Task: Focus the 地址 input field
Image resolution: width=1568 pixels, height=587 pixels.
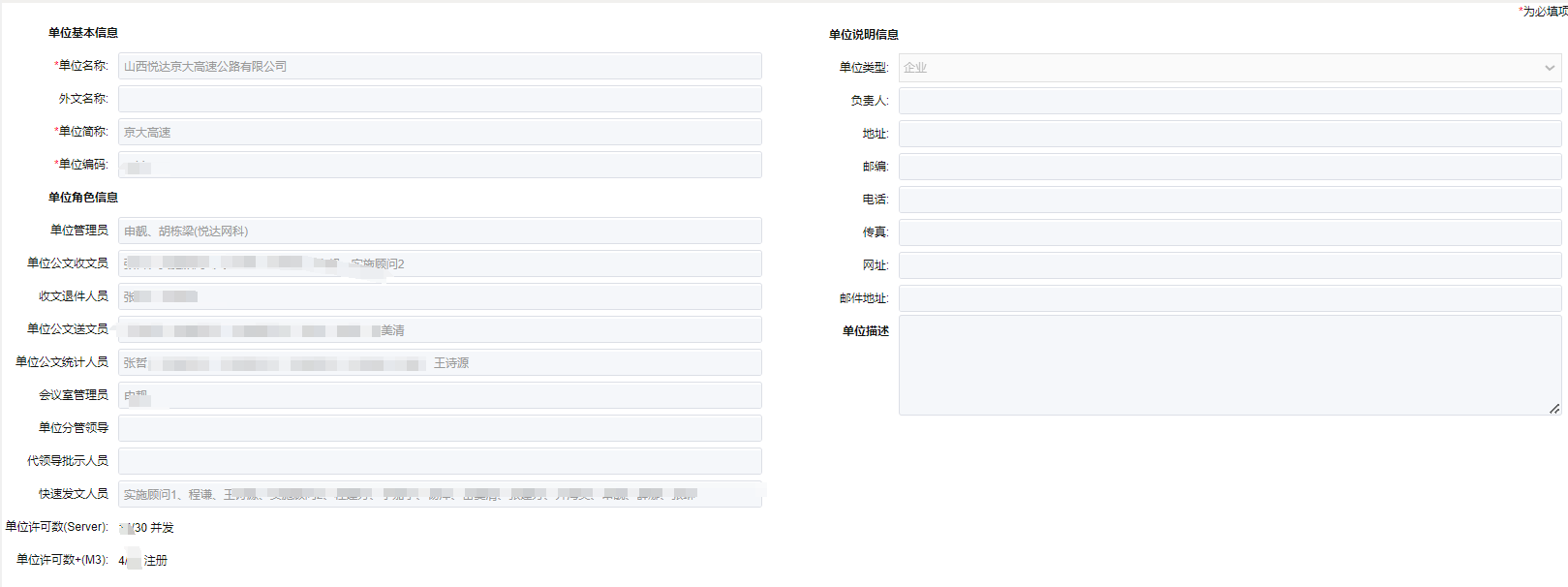Action: tap(1229, 134)
